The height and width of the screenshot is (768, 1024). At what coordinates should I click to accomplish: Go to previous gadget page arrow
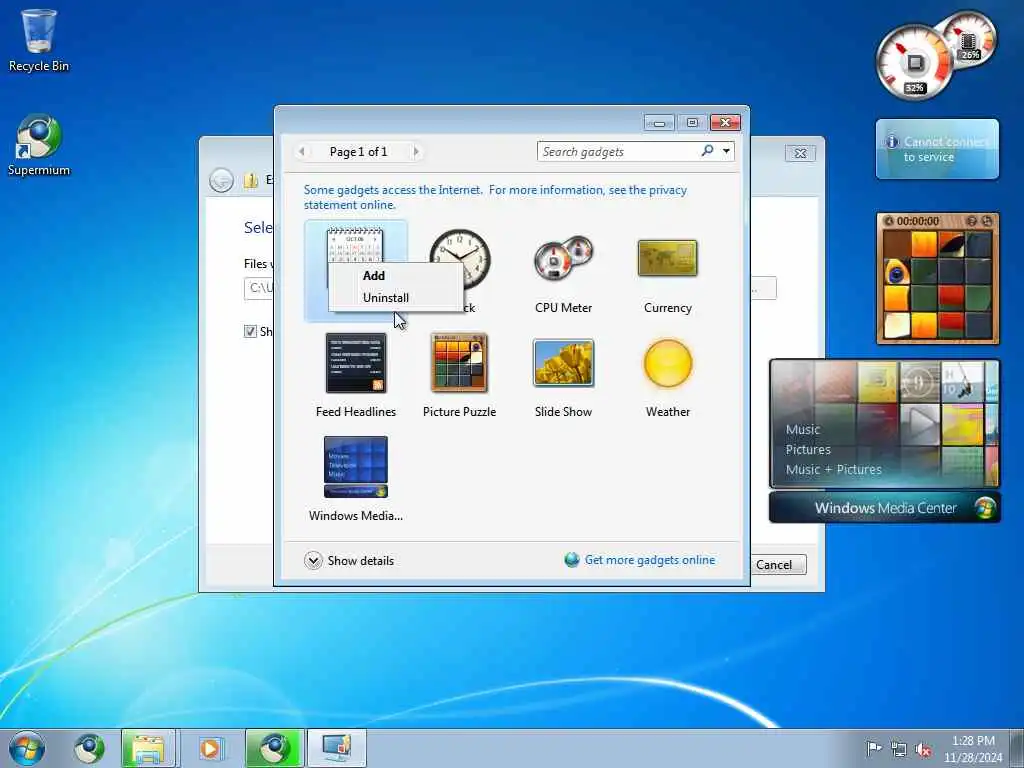(x=302, y=152)
